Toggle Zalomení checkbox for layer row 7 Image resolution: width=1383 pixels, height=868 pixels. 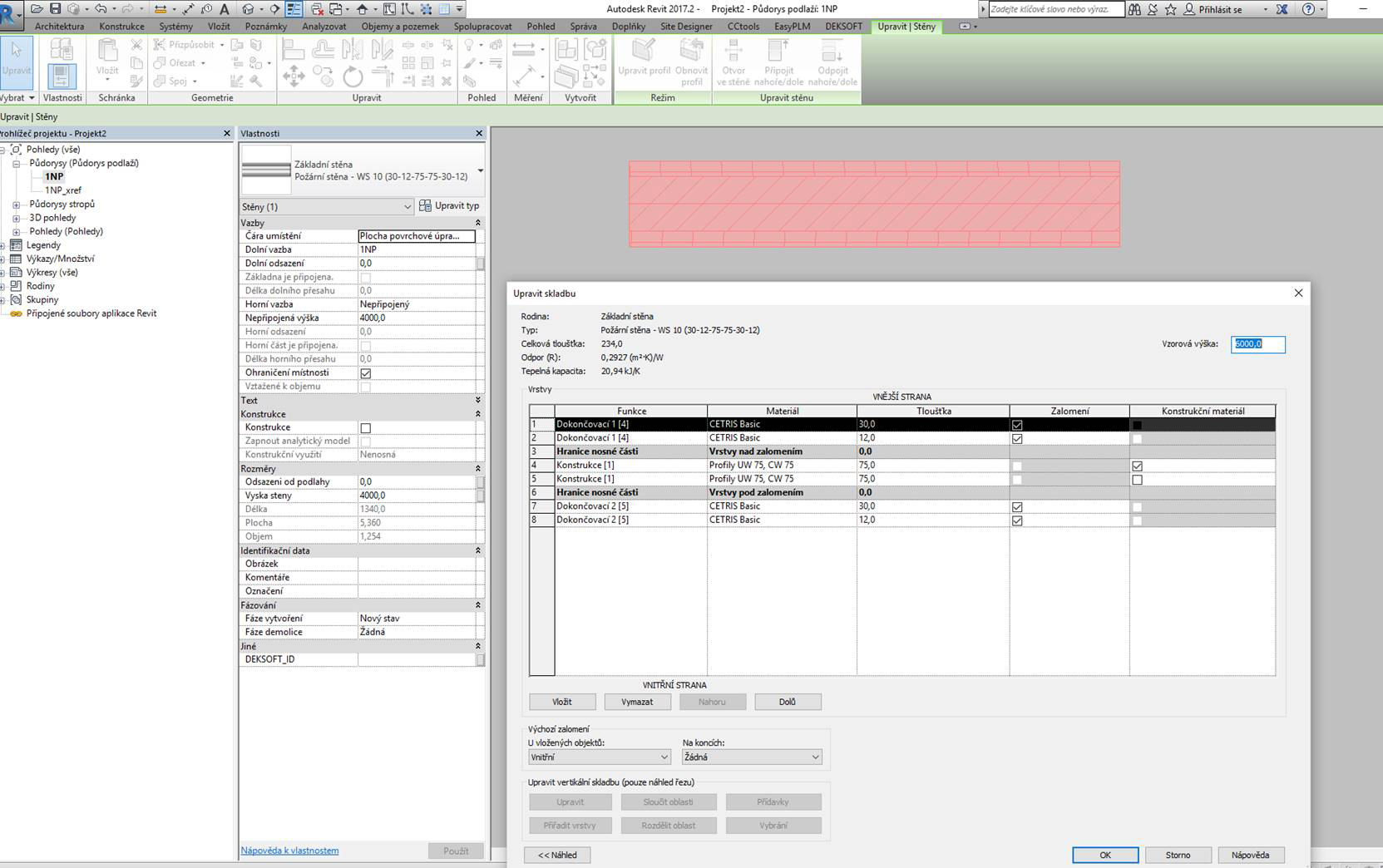point(1017,506)
